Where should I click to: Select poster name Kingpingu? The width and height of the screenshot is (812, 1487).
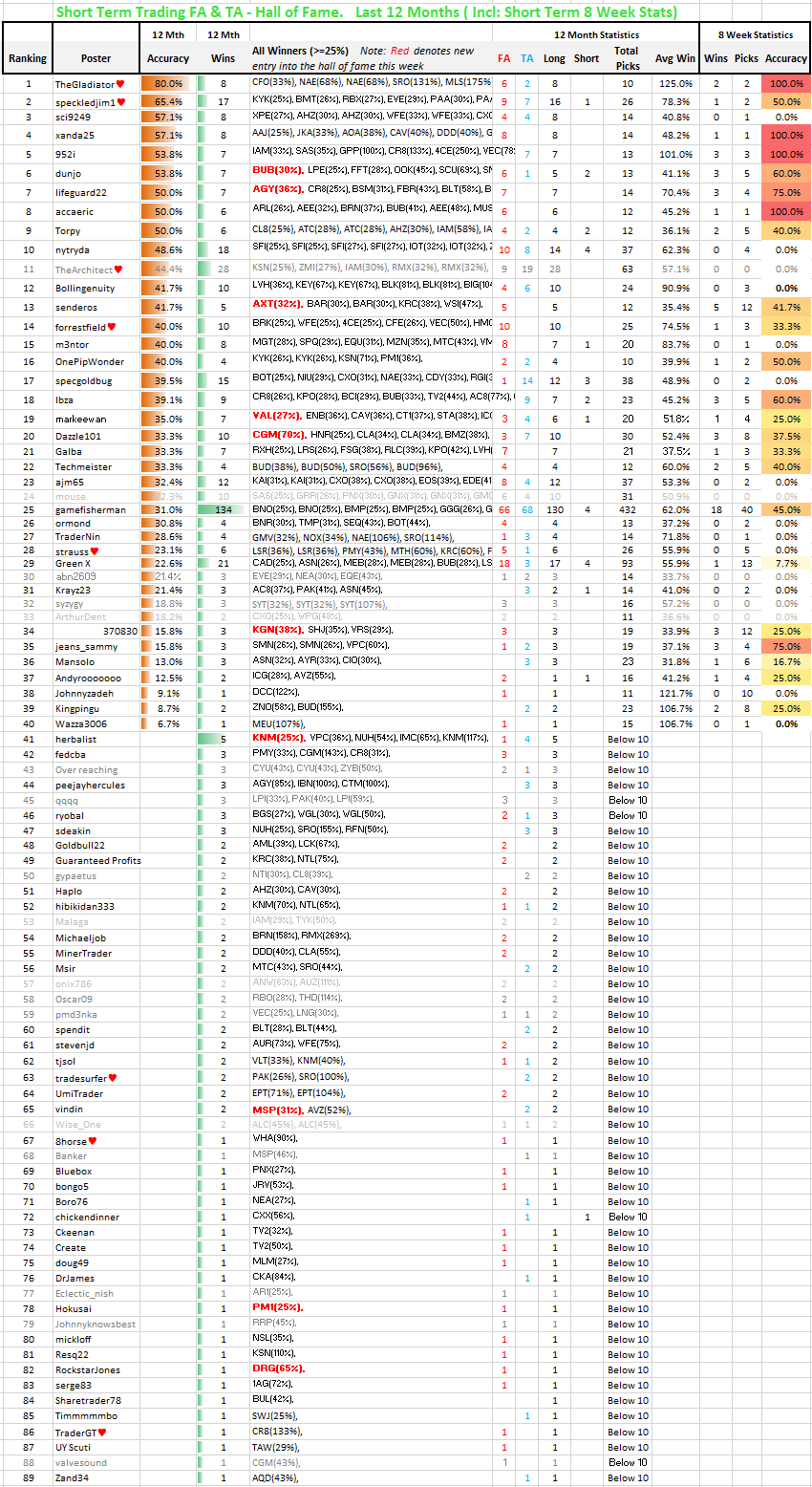point(76,708)
